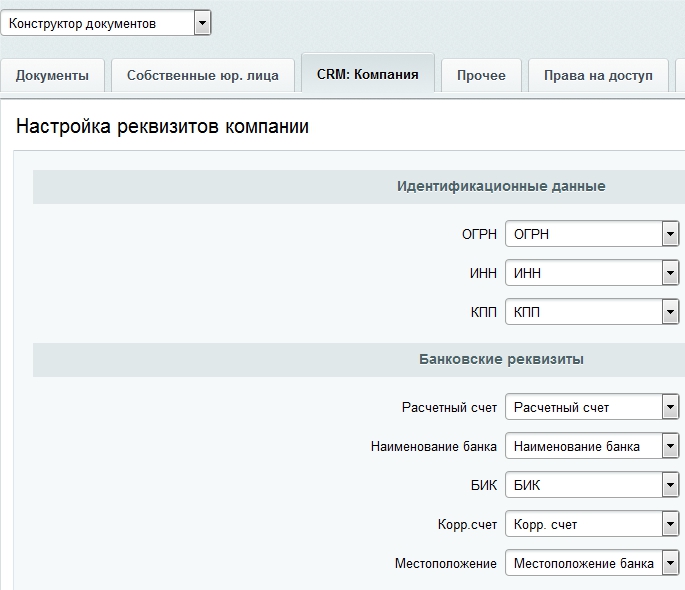Open the БИК dropdown list
This screenshot has height=590, width=685.
click(x=592, y=485)
